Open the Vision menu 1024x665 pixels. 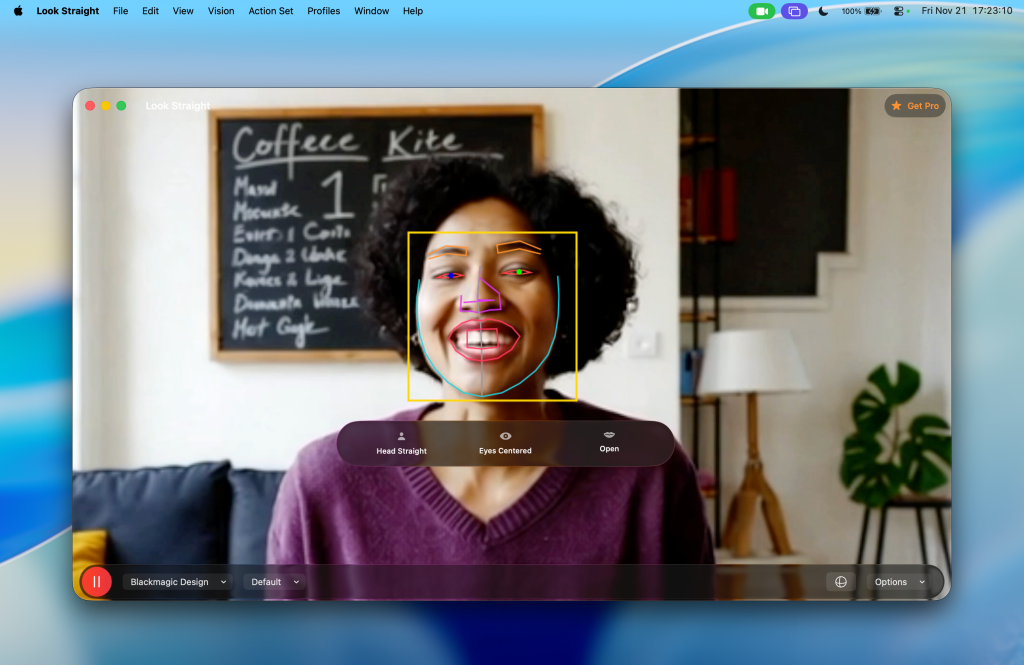[x=221, y=11]
